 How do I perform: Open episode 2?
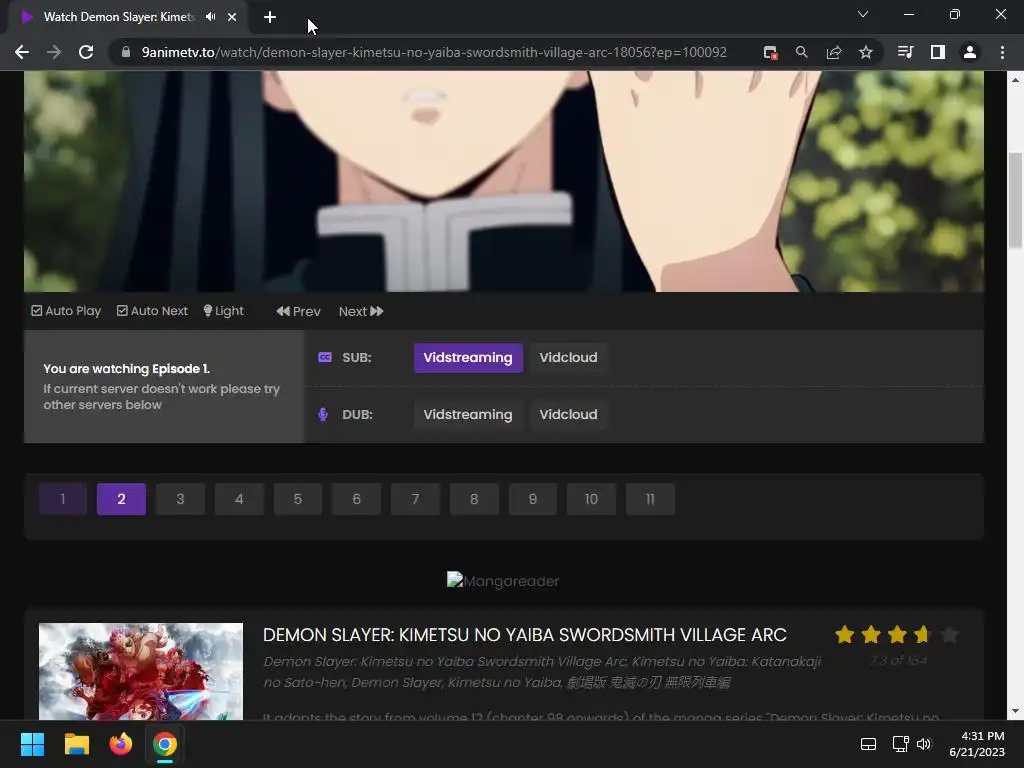121,500
